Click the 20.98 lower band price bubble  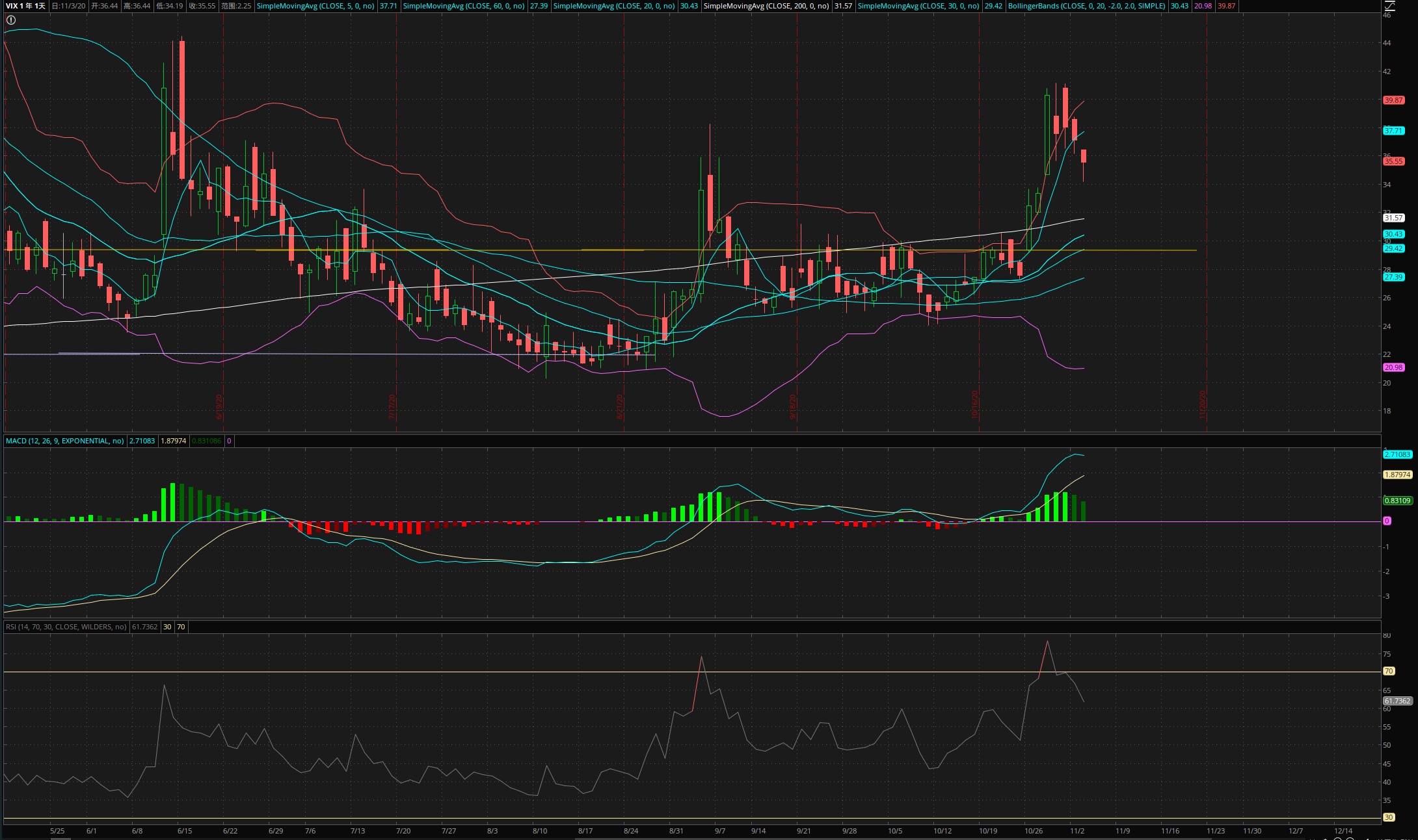coord(1393,367)
